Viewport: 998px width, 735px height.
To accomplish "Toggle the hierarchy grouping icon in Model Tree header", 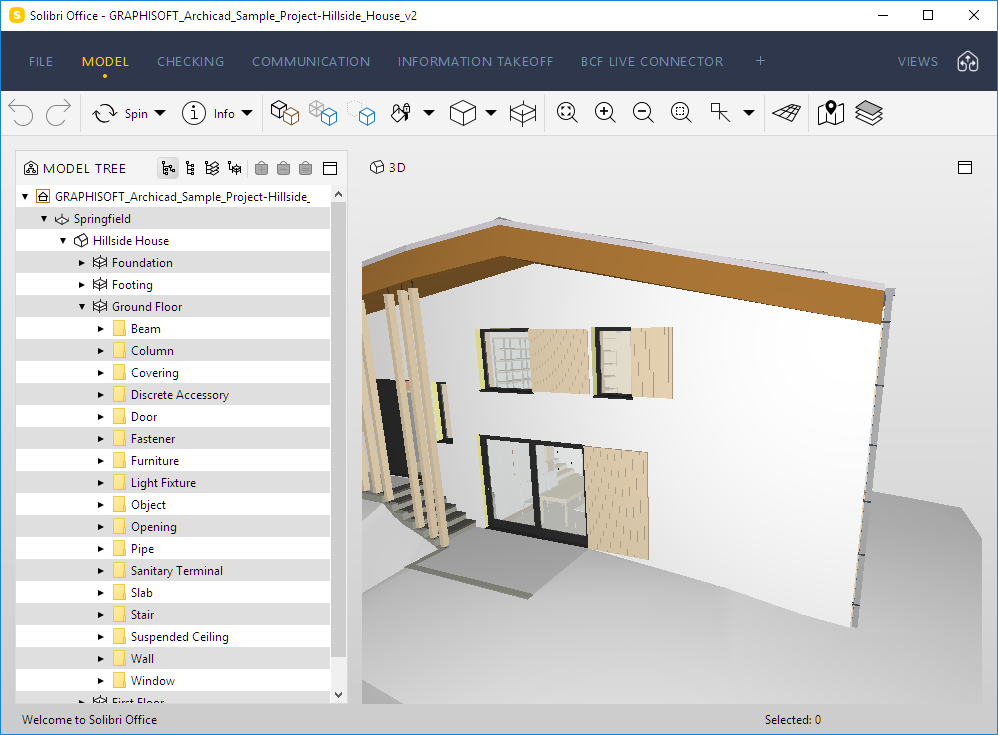I will click(168, 168).
